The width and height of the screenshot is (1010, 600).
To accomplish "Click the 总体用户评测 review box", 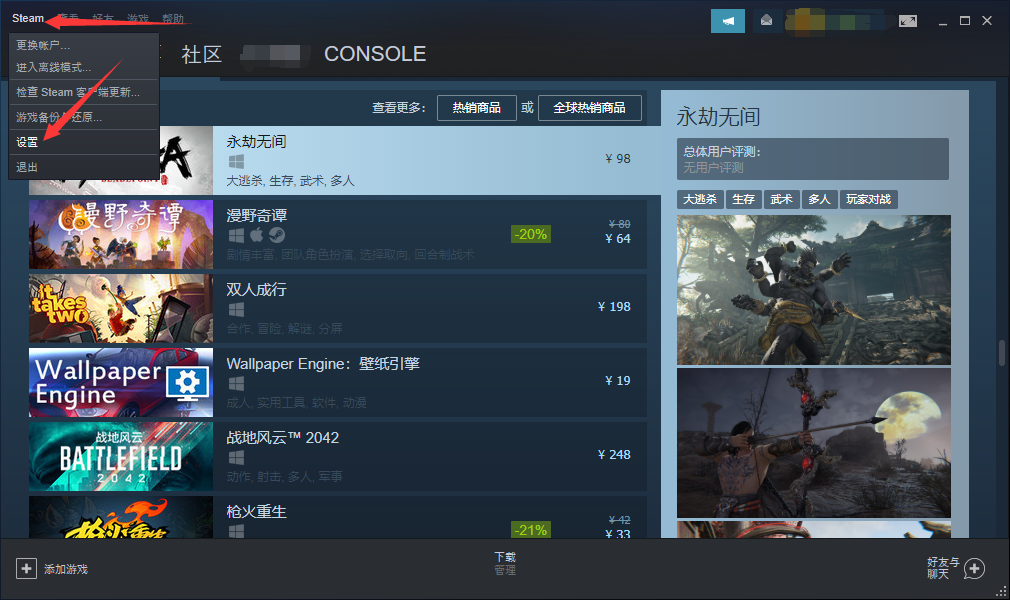I will (813, 159).
